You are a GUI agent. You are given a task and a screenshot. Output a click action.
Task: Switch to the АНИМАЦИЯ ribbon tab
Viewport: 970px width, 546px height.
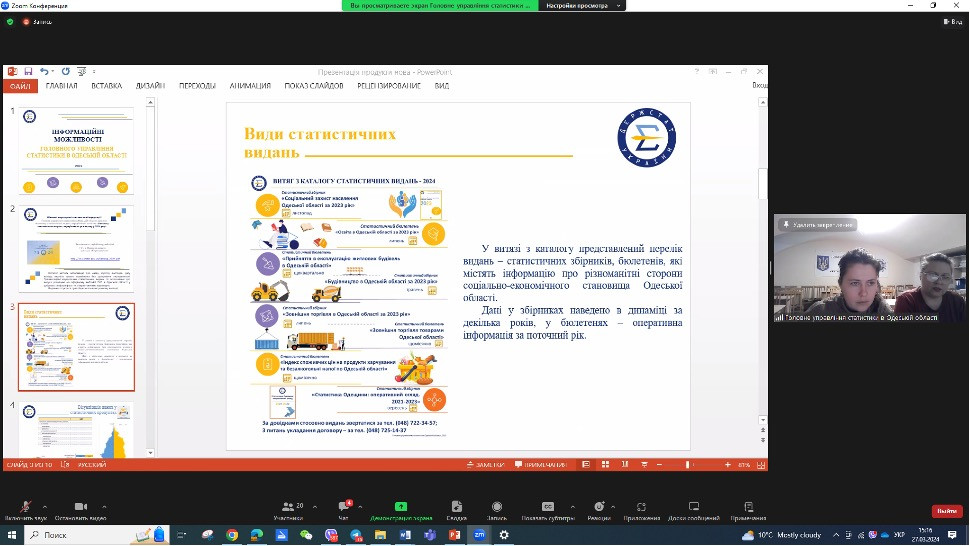point(250,86)
